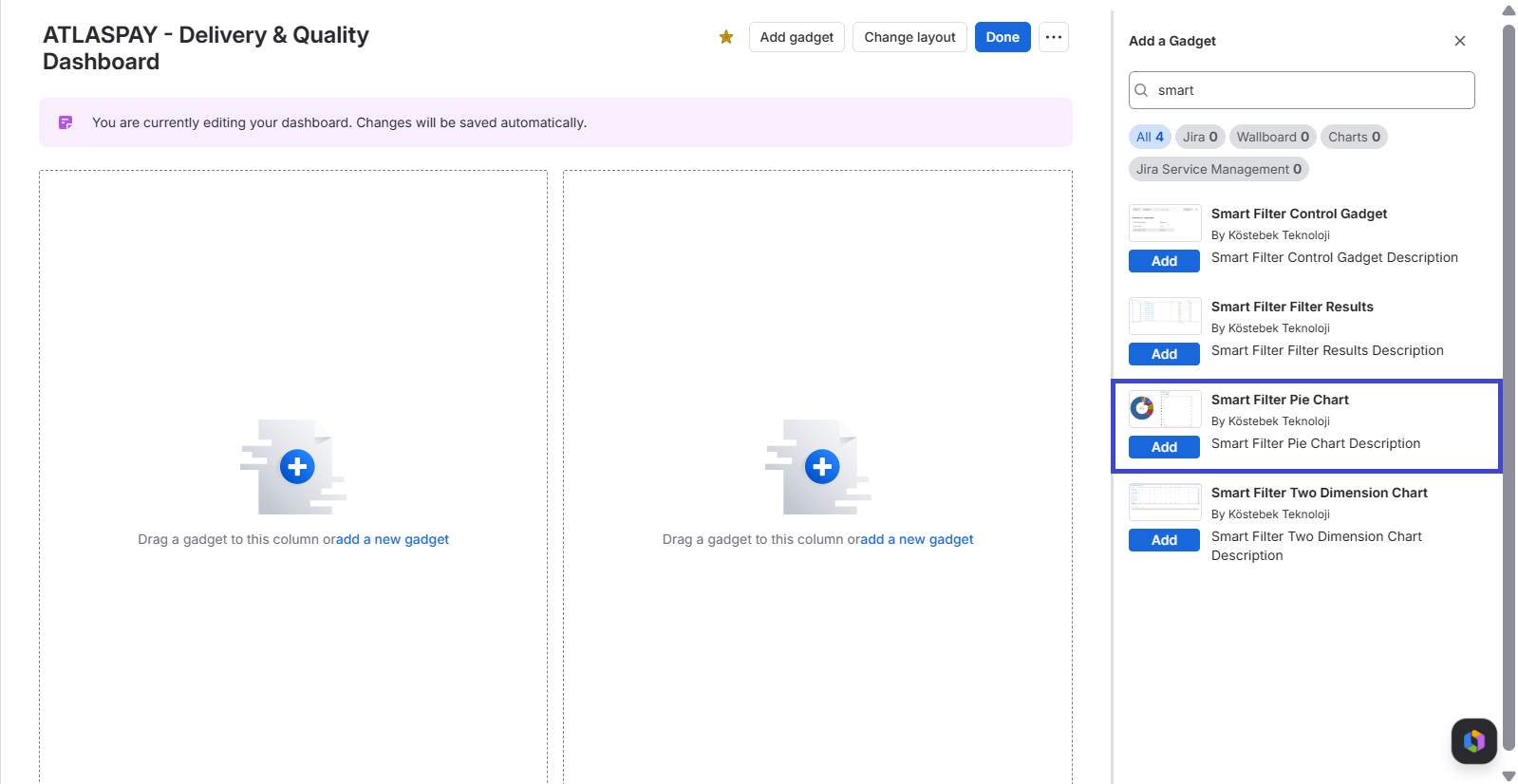Click the Add gadget button
This screenshot has width=1518, height=784.
[x=796, y=37]
